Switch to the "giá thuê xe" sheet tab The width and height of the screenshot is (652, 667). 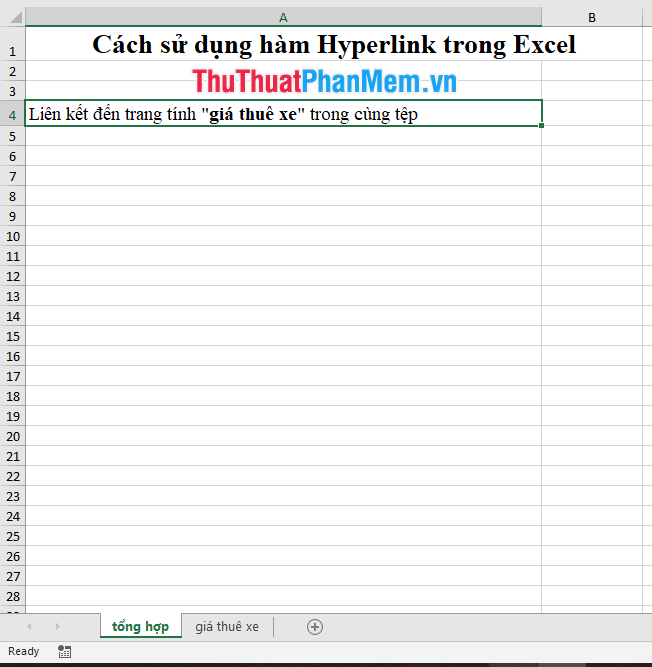point(227,627)
